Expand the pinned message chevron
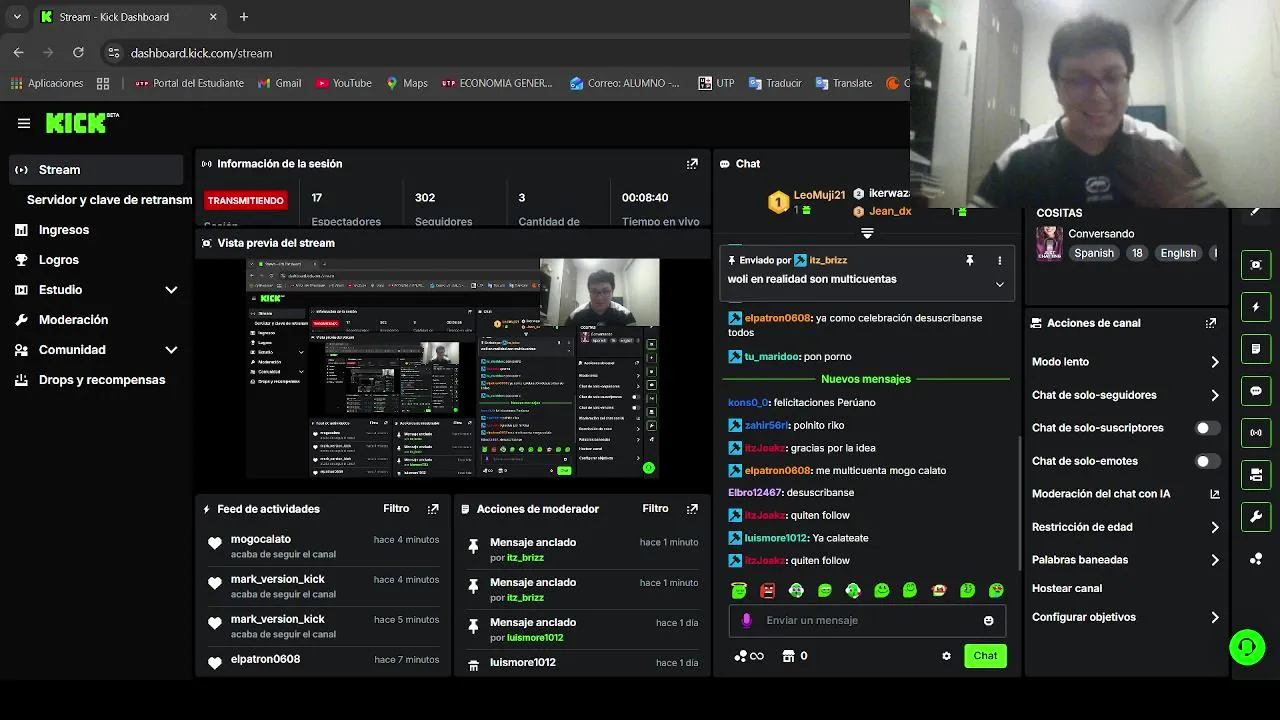This screenshot has height=720, width=1280. point(999,284)
